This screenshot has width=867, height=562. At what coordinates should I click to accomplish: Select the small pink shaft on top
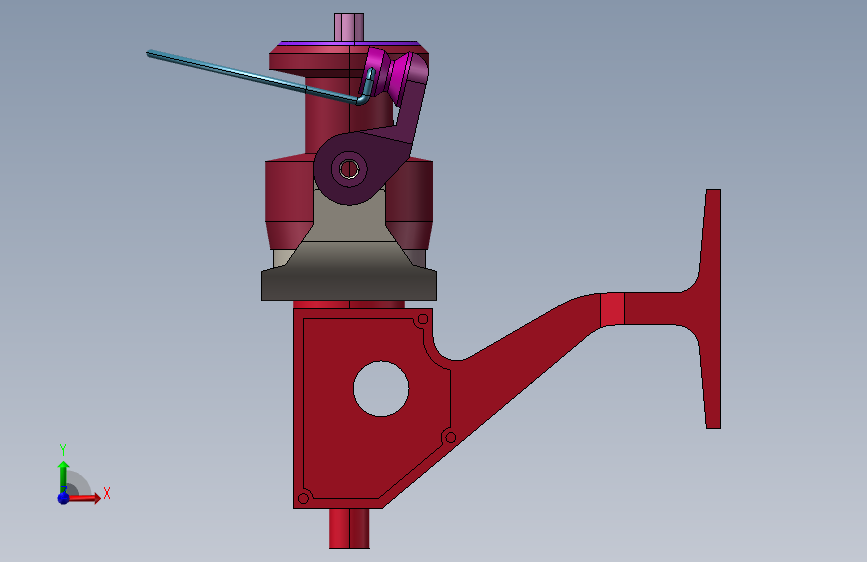[349, 27]
